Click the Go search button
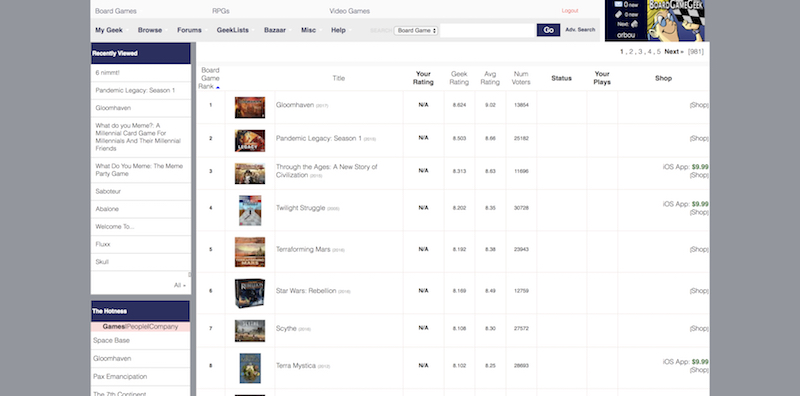The width and height of the screenshot is (800, 396). point(548,30)
